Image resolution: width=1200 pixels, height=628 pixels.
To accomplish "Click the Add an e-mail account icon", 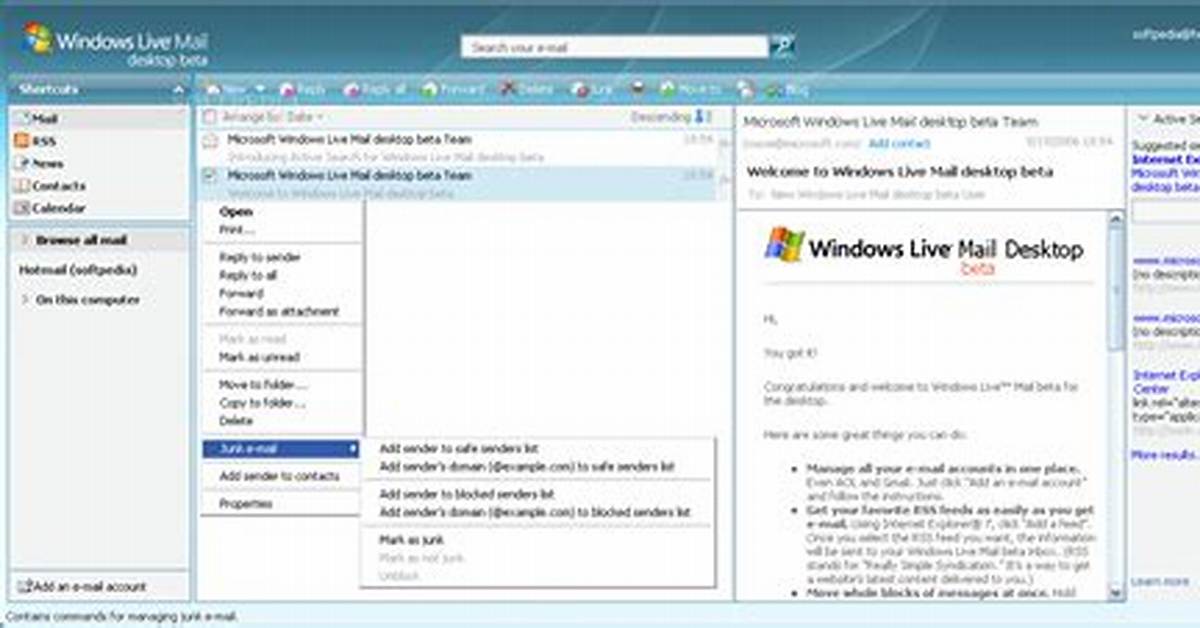I will pyautogui.click(x=24, y=587).
